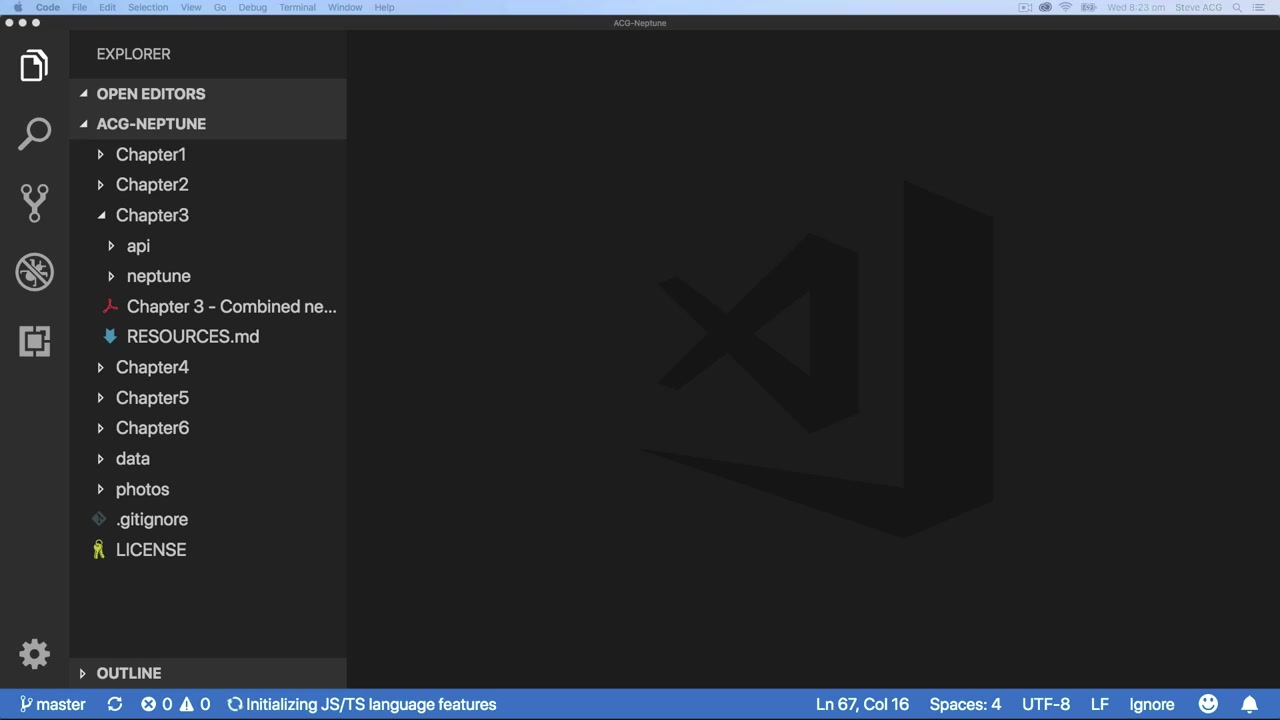Screen dimensions: 1280x720
Task: Expand the Chapter2 folder
Action: tap(208, 185)
